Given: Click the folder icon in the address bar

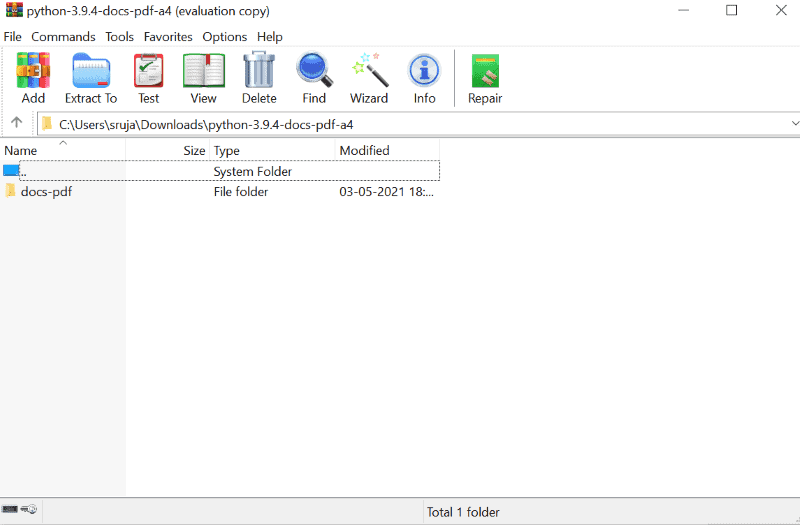Looking at the screenshot, I should 47,123.
